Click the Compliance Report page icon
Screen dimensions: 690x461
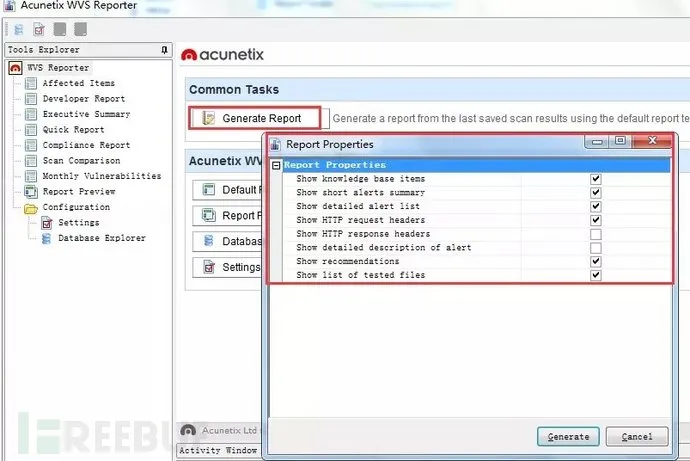tap(31, 145)
